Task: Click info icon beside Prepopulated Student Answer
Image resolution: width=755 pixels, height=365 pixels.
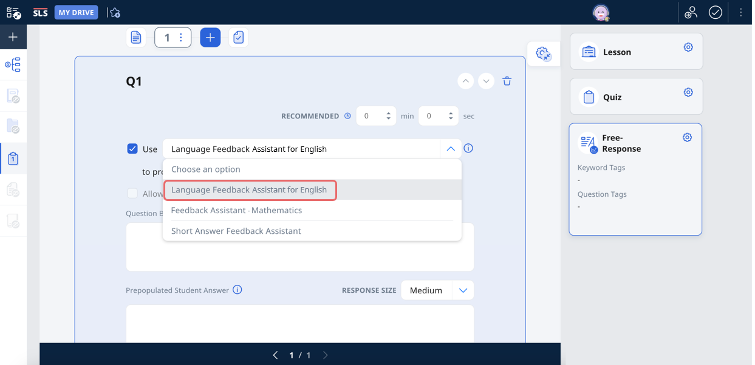Action: tap(237, 290)
